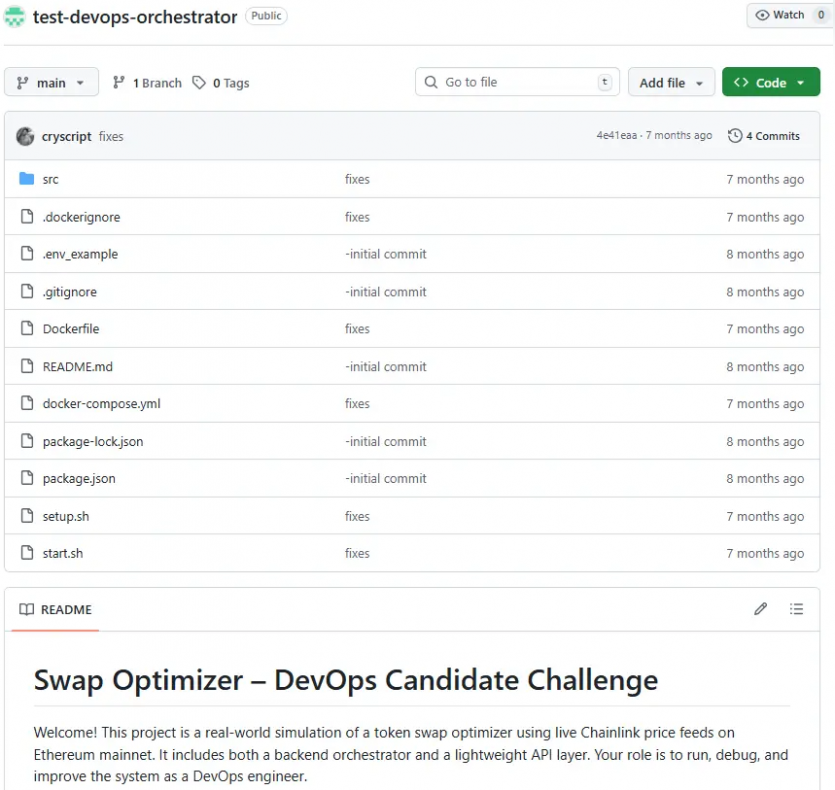
Task: Click the src folder icon
Action: click(x=27, y=179)
